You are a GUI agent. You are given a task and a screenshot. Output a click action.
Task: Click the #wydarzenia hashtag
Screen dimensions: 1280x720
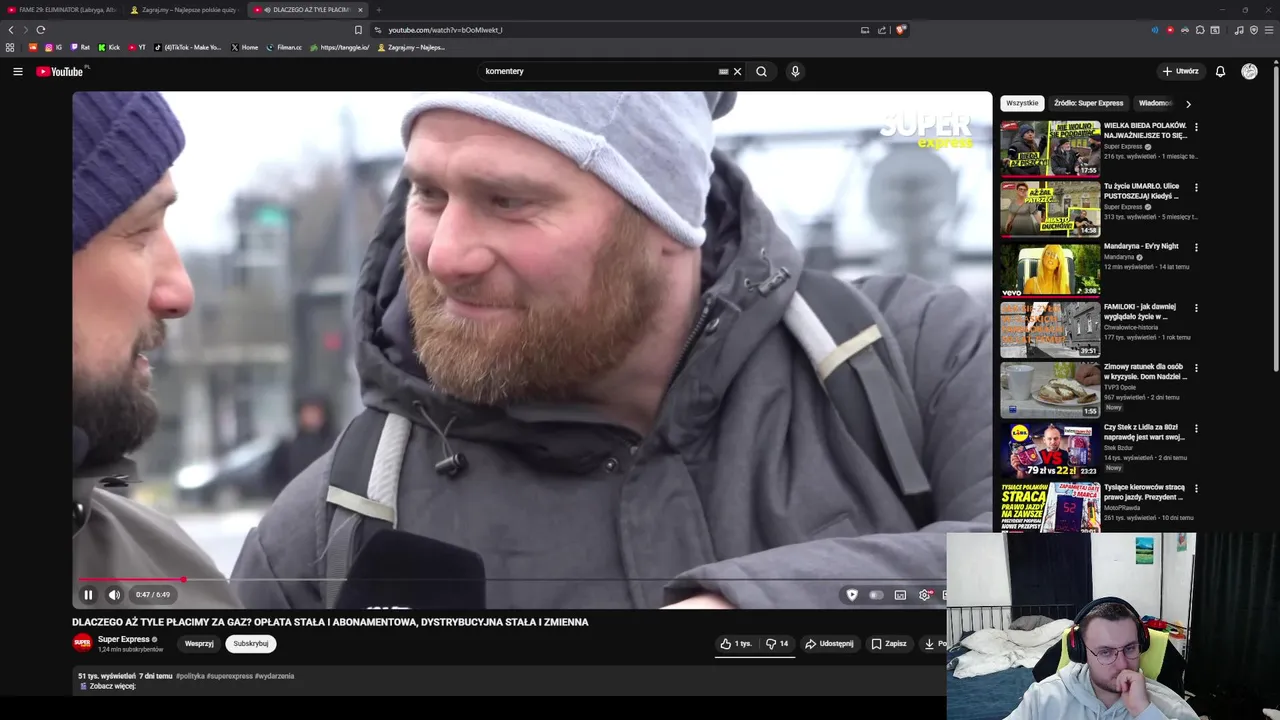[274, 676]
